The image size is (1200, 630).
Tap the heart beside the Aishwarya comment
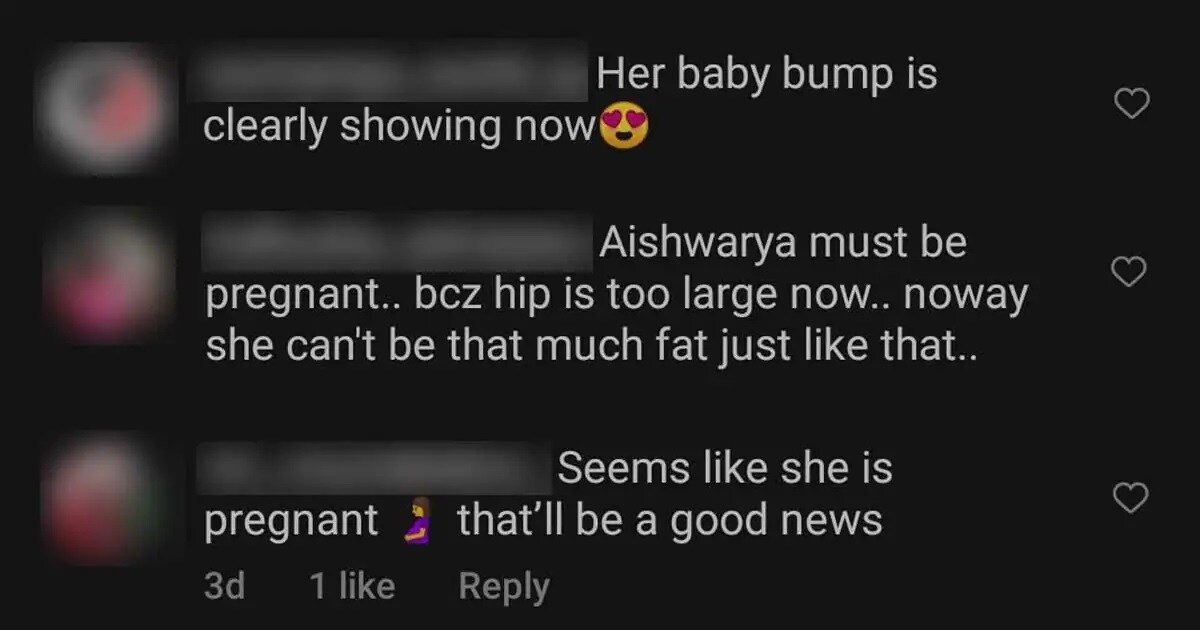(1131, 271)
